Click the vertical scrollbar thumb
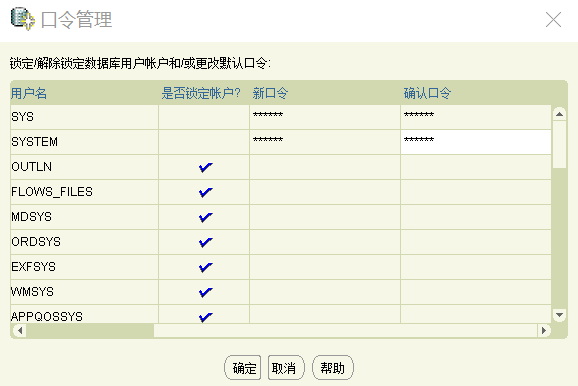 559,145
